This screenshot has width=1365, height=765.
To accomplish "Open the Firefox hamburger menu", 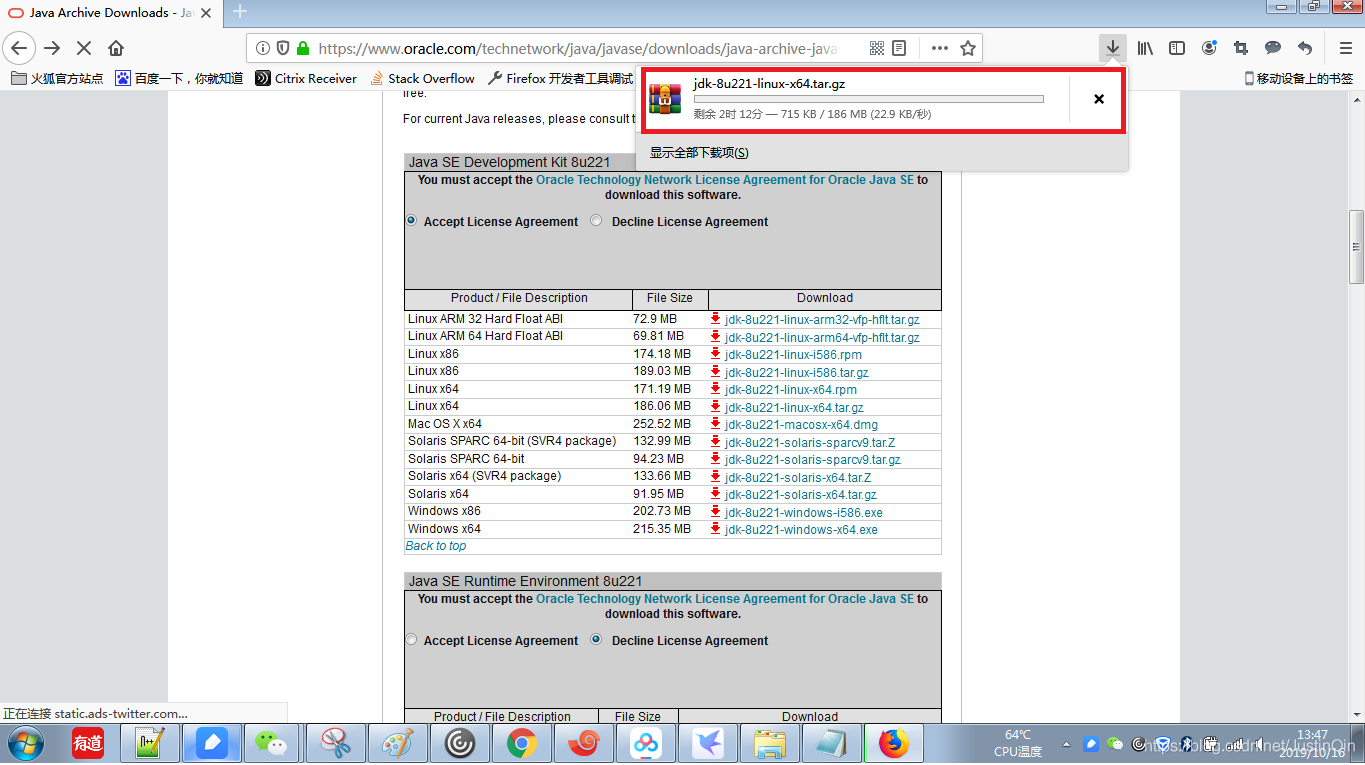I will [1345, 48].
